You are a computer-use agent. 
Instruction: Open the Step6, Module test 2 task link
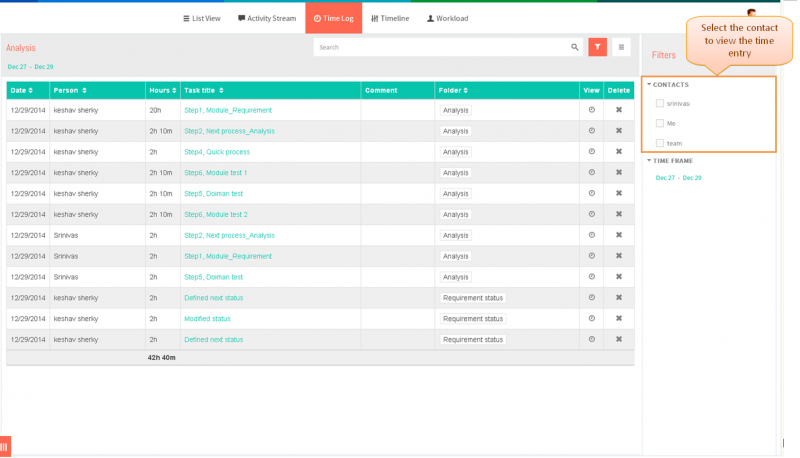tap(216, 215)
